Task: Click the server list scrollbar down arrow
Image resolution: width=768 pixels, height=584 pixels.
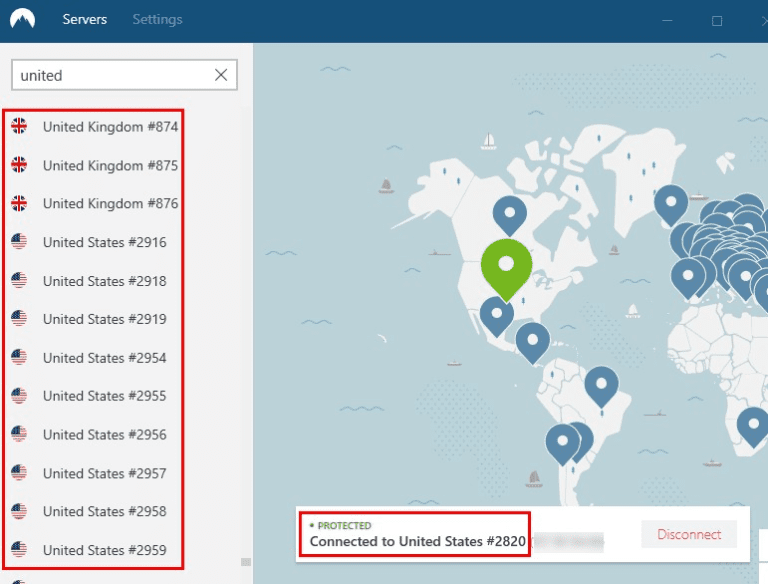Action: (x=245, y=562)
